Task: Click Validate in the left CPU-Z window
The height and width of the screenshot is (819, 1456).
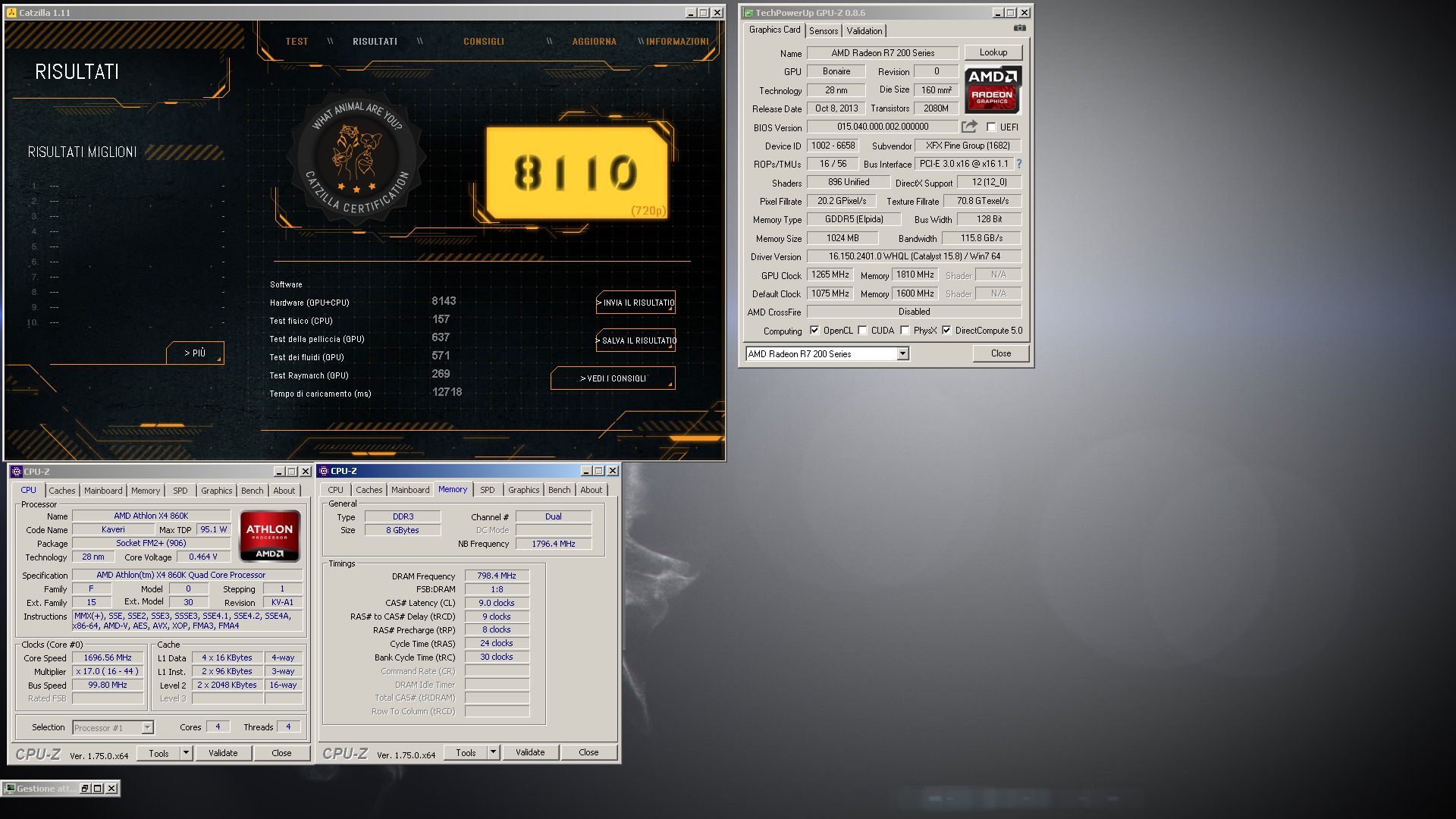Action: tap(223, 753)
